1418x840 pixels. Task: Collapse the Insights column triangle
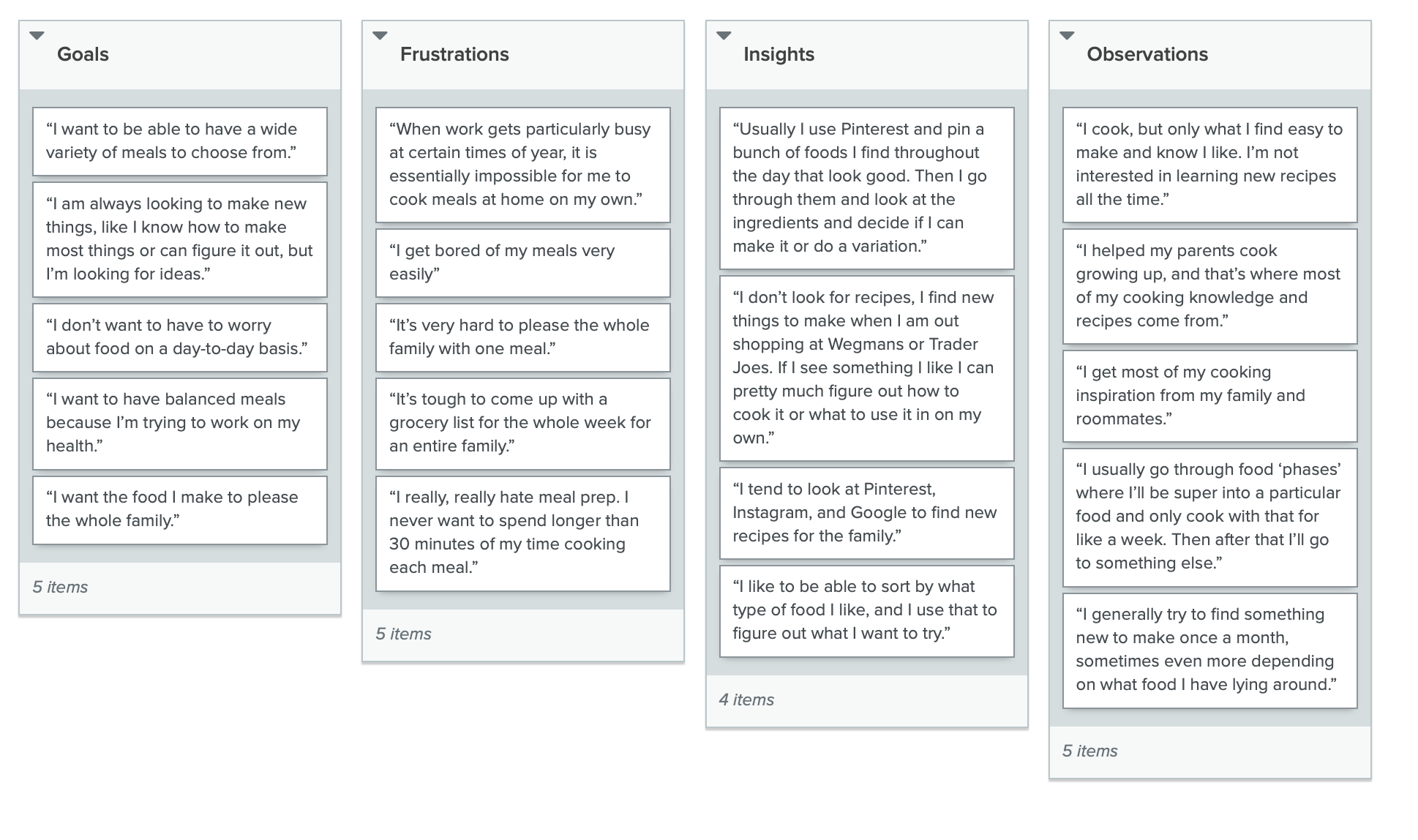pyautogui.click(x=724, y=35)
